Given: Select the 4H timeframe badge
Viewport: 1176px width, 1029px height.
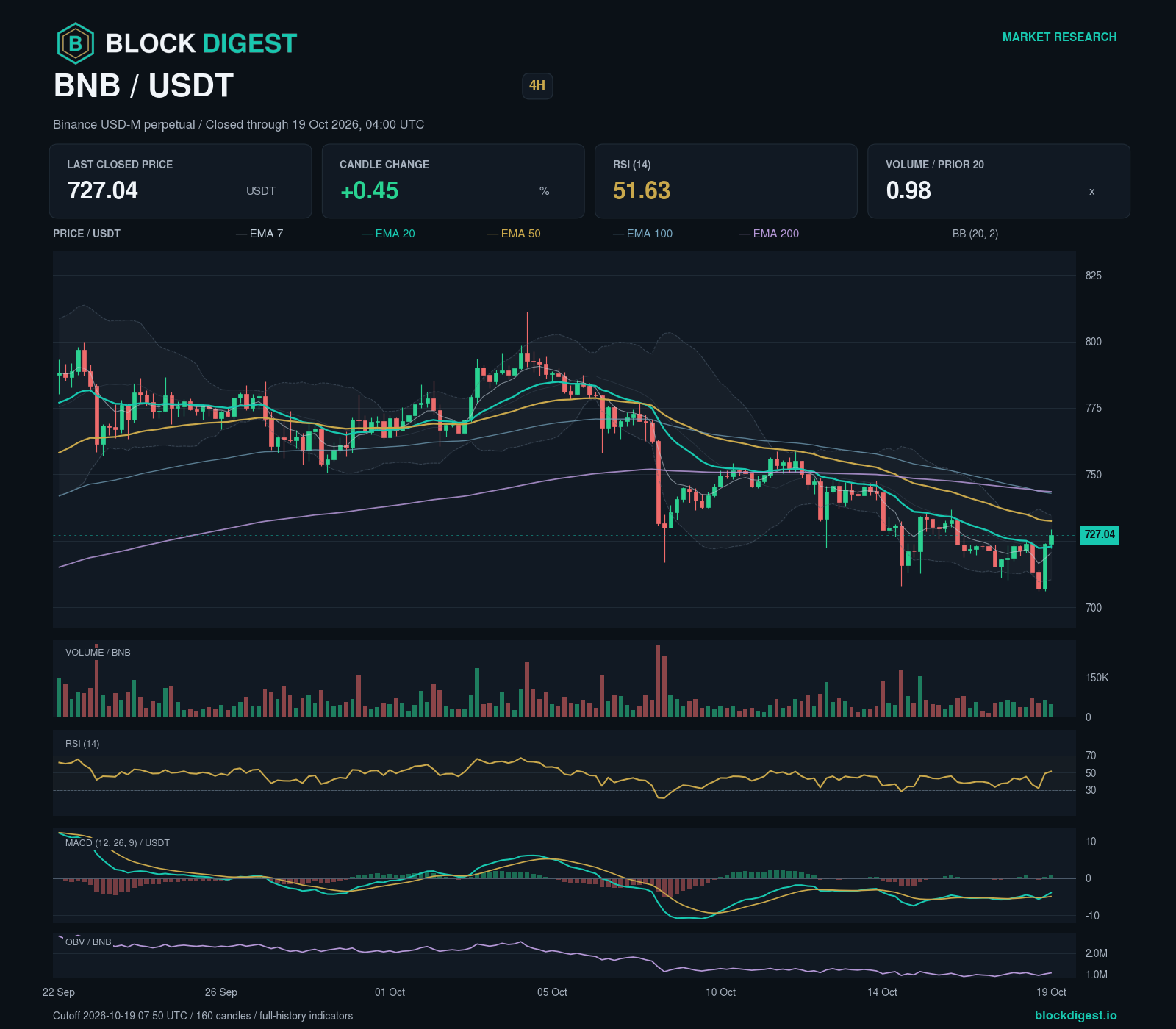Looking at the screenshot, I should (x=537, y=85).
